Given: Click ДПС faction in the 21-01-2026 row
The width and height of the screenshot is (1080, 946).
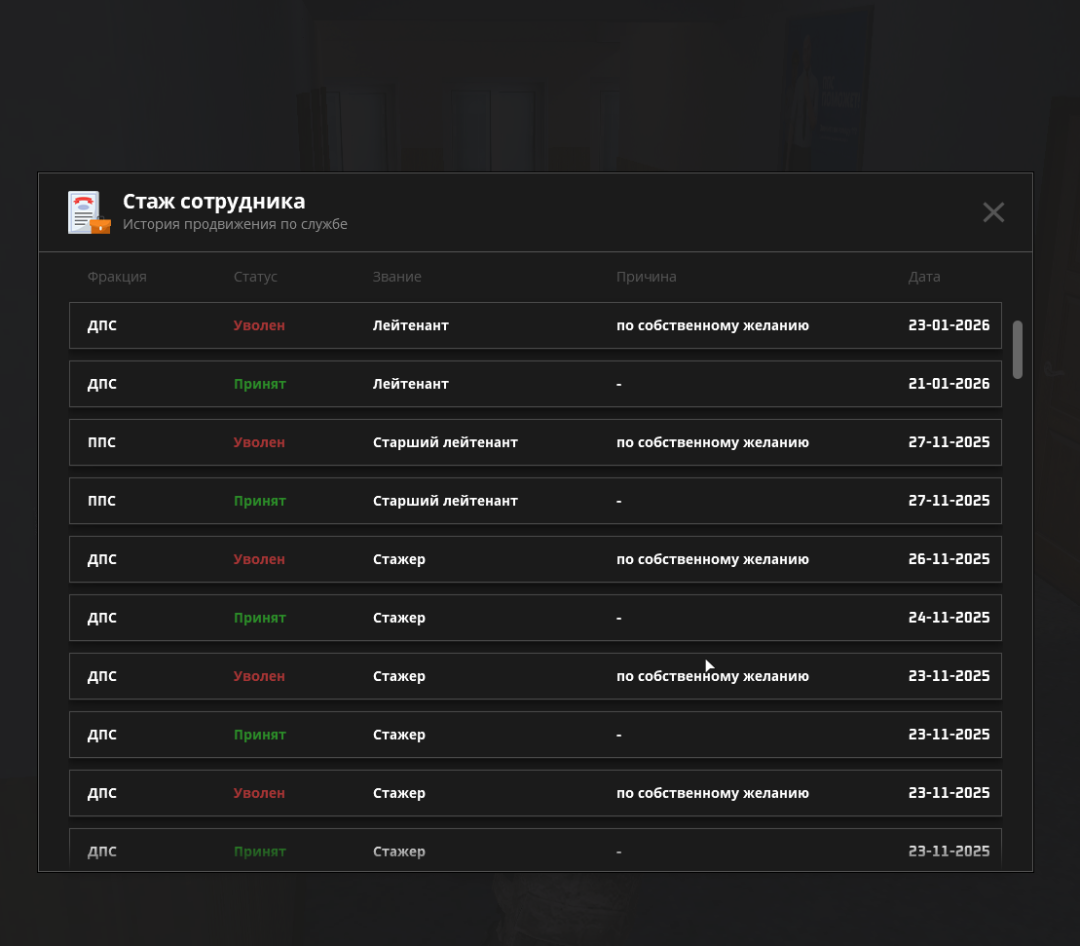Looking at the screenshot, I should pos(102,384).
